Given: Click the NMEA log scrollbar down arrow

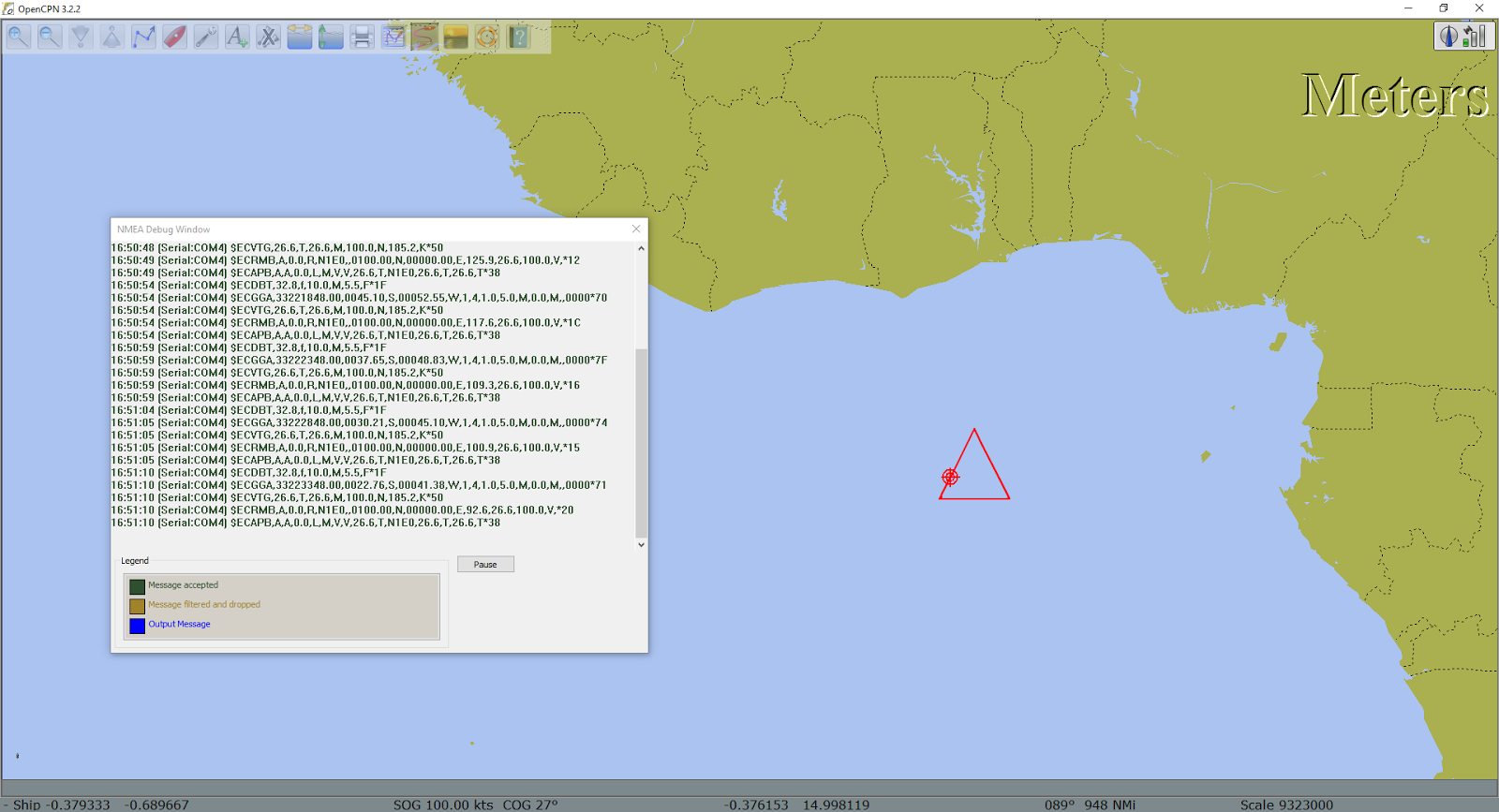Looking at the screenshot, I should click(x=641, y=544).
